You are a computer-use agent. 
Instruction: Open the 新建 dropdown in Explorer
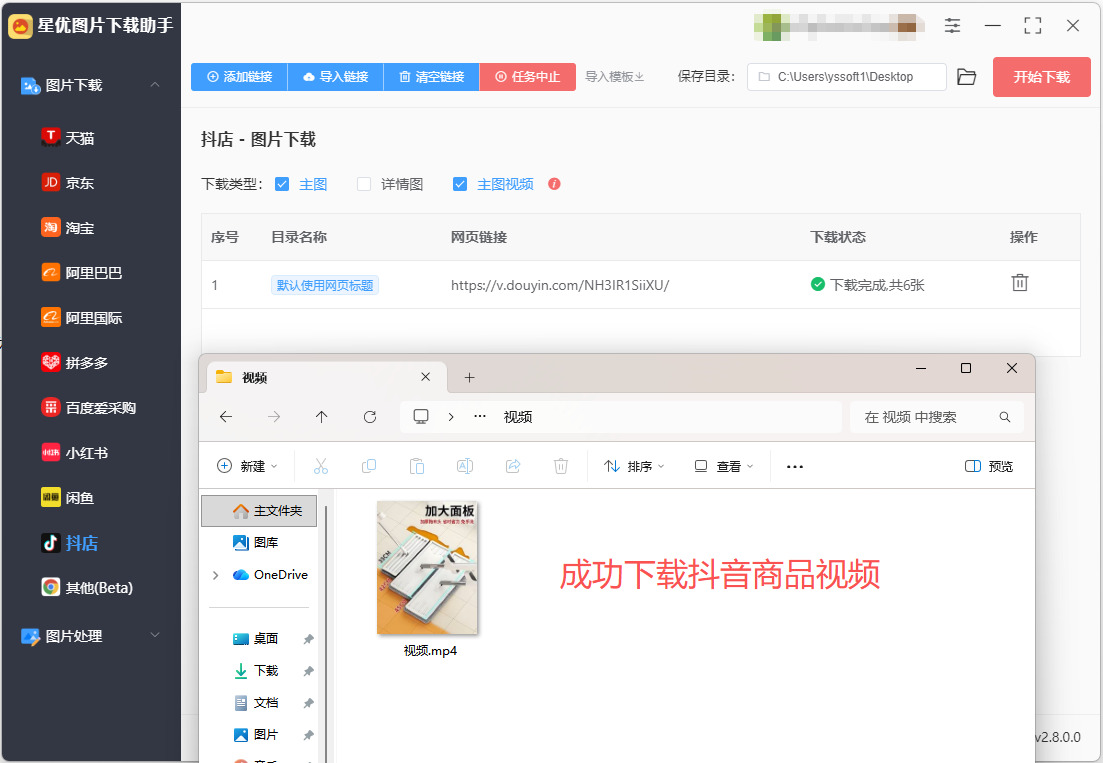247,466
